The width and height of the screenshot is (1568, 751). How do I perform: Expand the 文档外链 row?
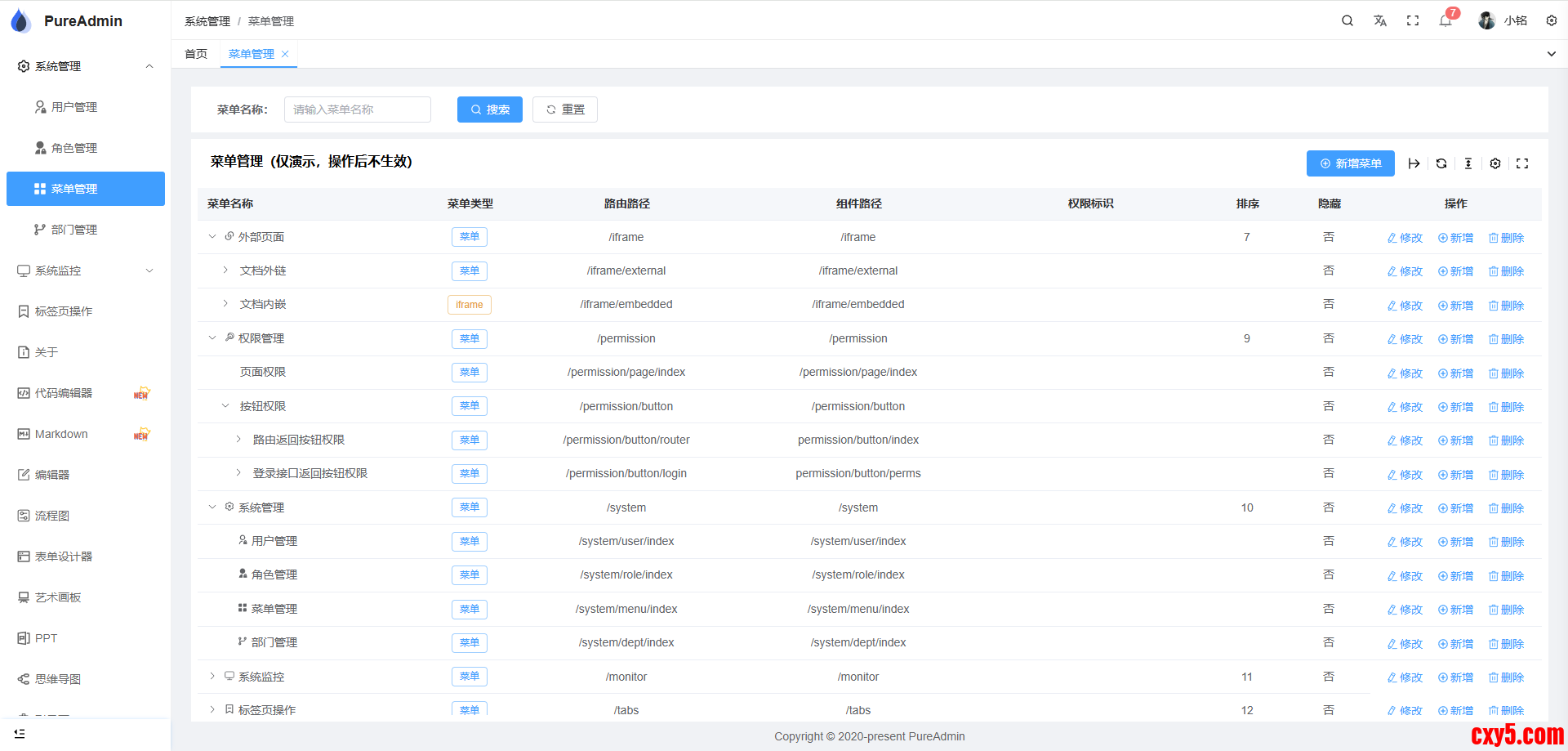coord(225,270)
